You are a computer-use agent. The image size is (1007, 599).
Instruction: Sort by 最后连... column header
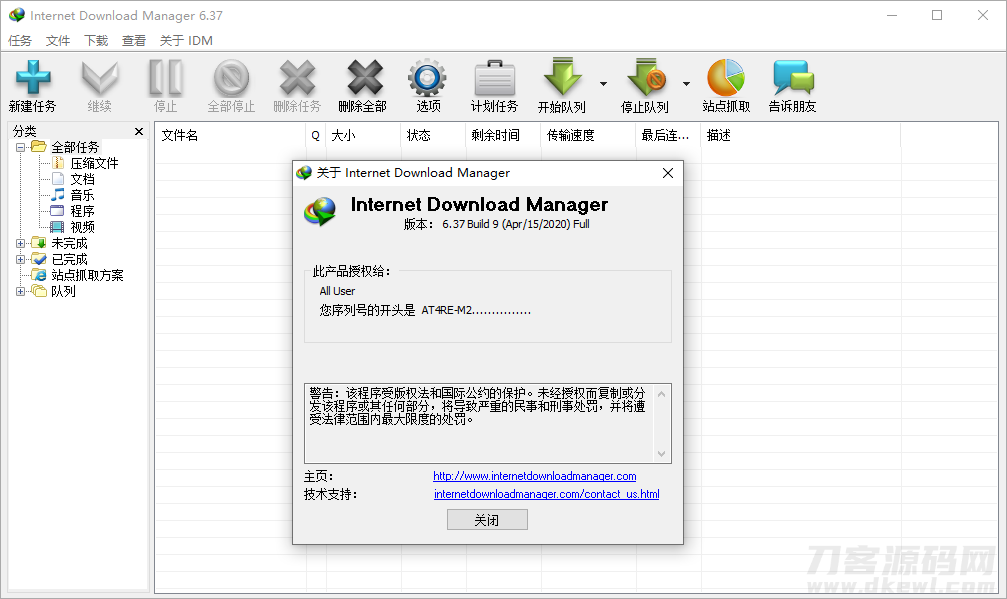point(668,135)
